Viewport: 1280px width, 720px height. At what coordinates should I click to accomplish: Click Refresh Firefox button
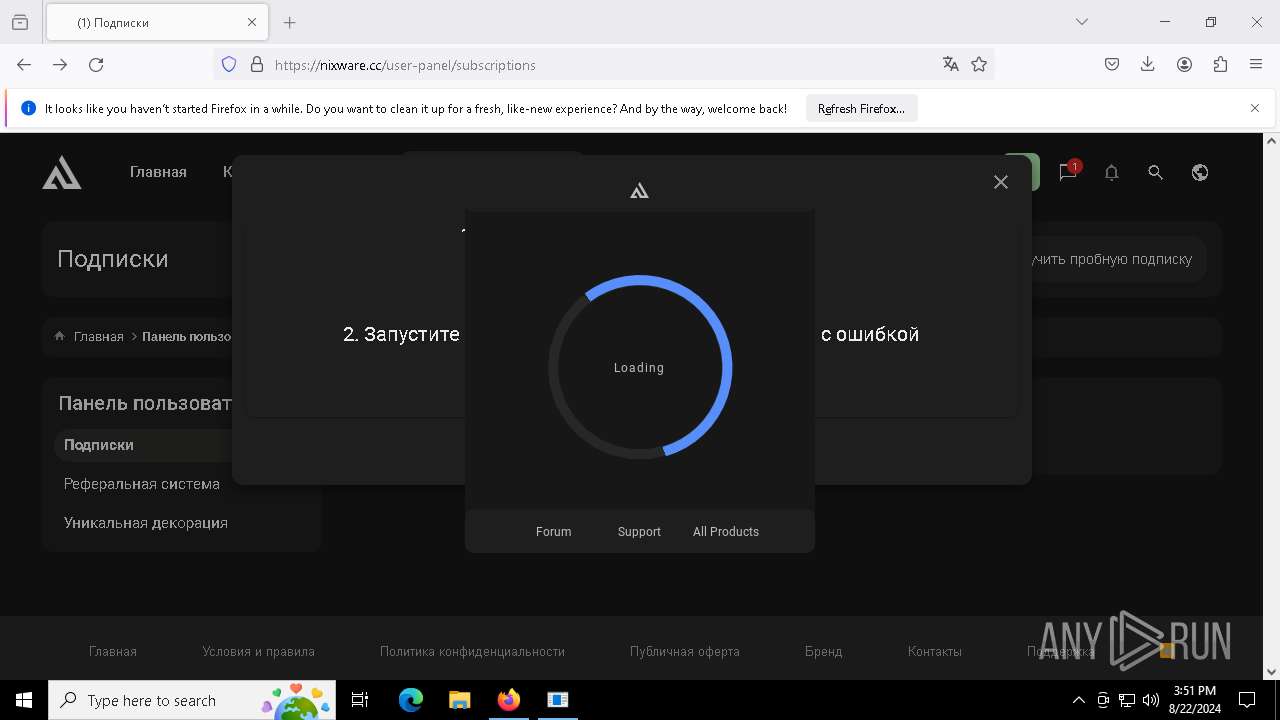tap(861, 109)
